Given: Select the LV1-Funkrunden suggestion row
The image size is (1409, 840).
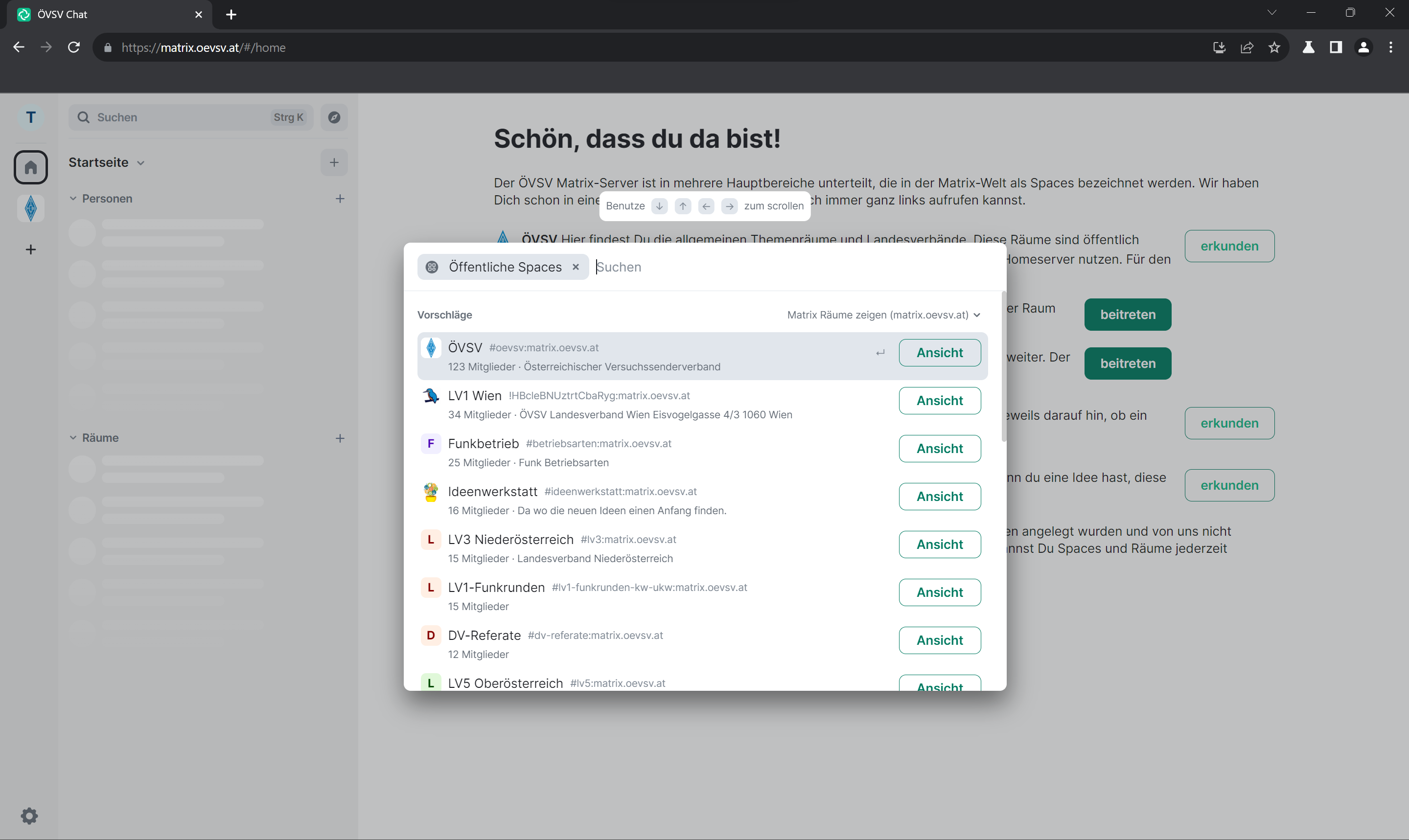Looking at the screenshot, I should (x=702, y=596).
